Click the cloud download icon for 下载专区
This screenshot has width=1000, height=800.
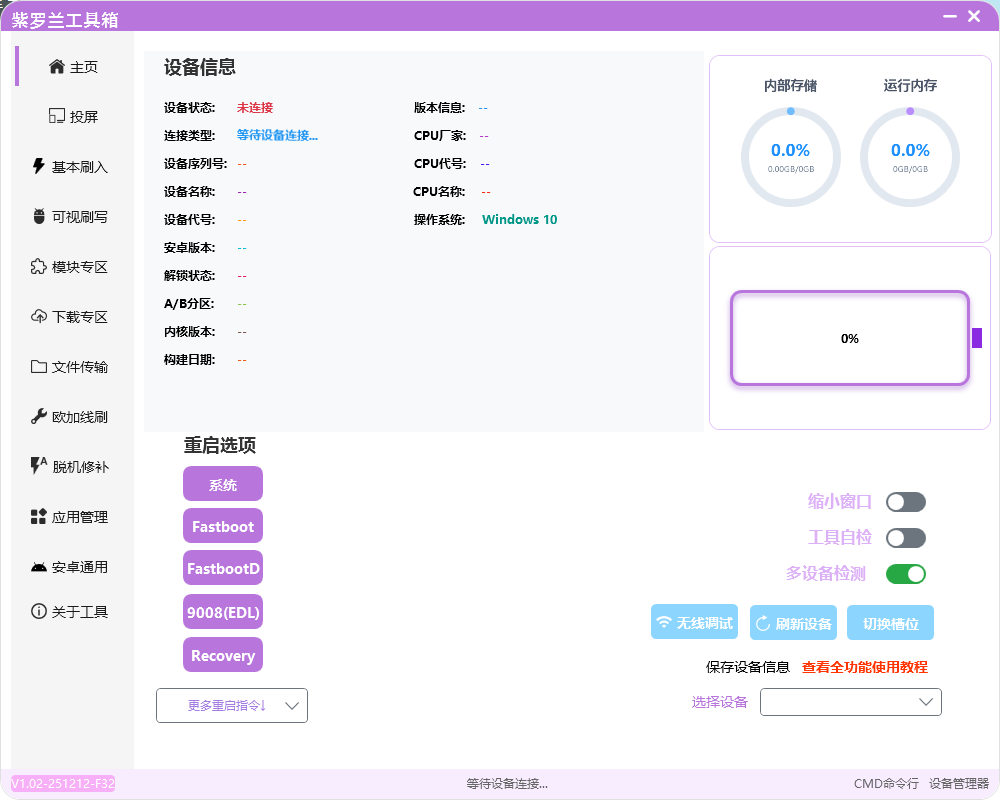39,317
